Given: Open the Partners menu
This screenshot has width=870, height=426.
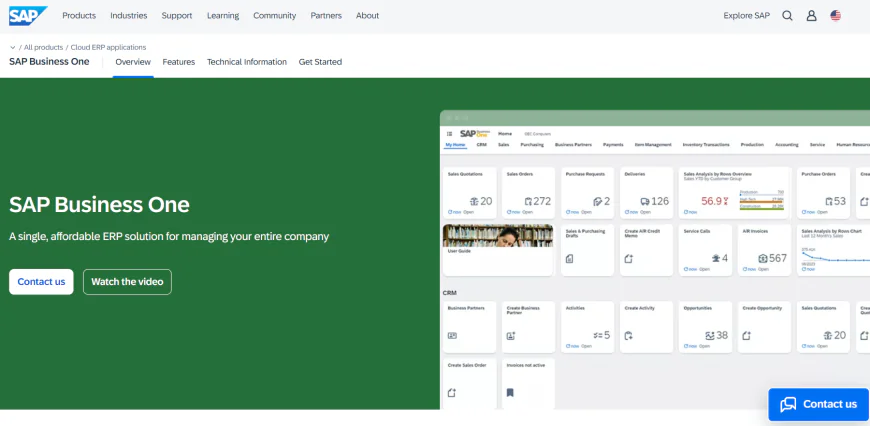Looking at the screenshot, I should click(326, 16).
